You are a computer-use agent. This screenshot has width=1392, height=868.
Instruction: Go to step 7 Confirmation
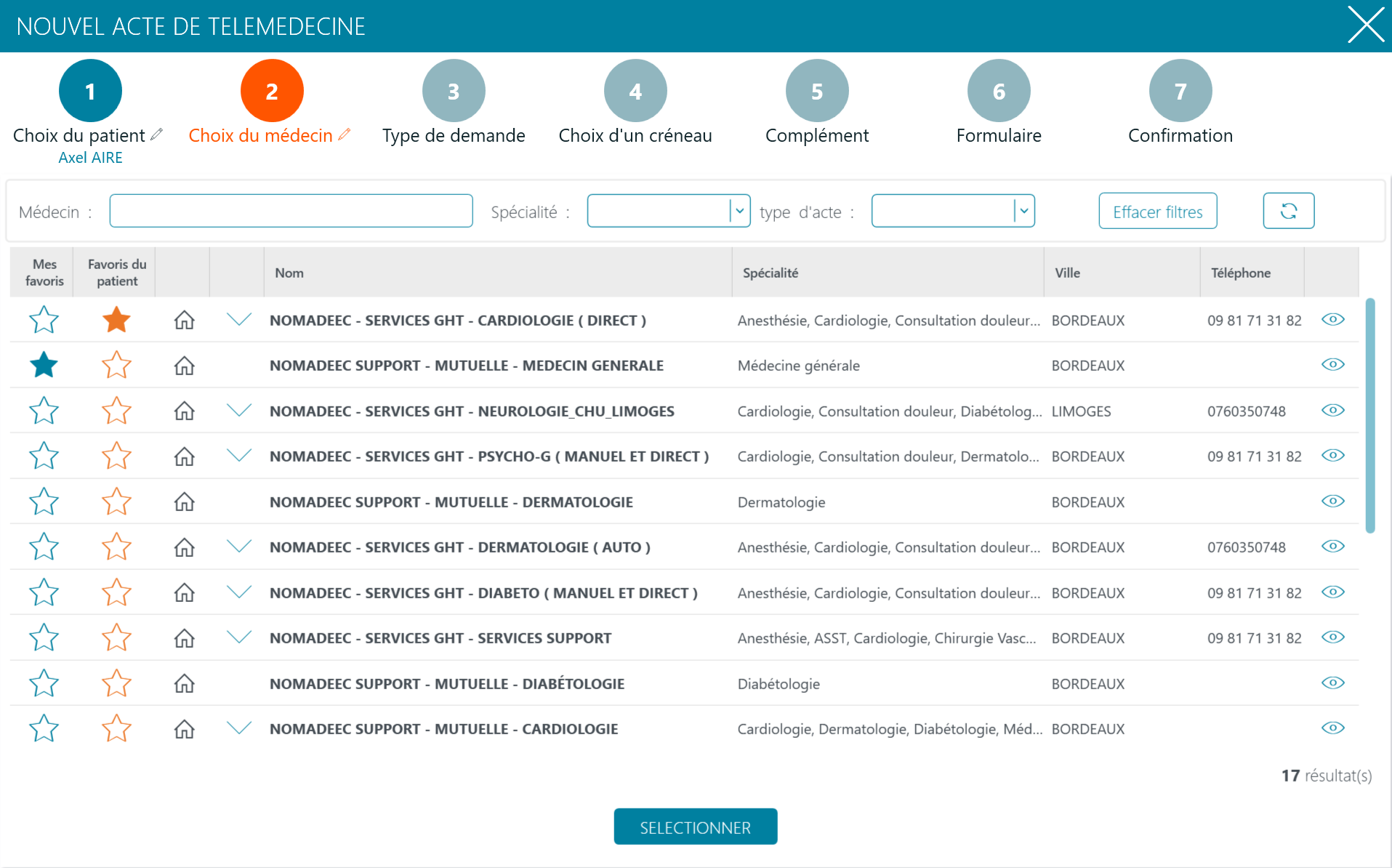[x=1180, y=91]
